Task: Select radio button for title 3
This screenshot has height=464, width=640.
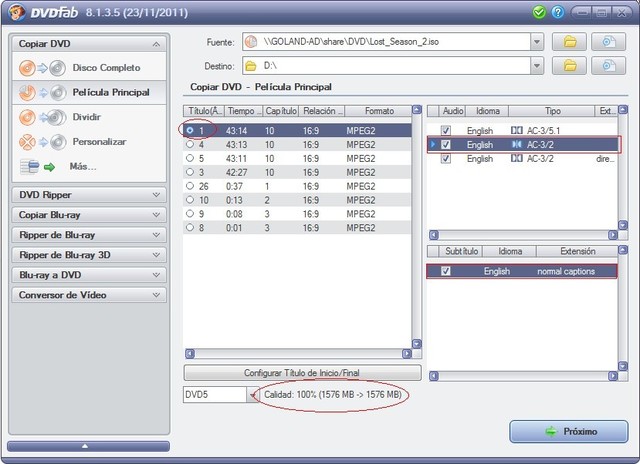Action: pos(190,172)
